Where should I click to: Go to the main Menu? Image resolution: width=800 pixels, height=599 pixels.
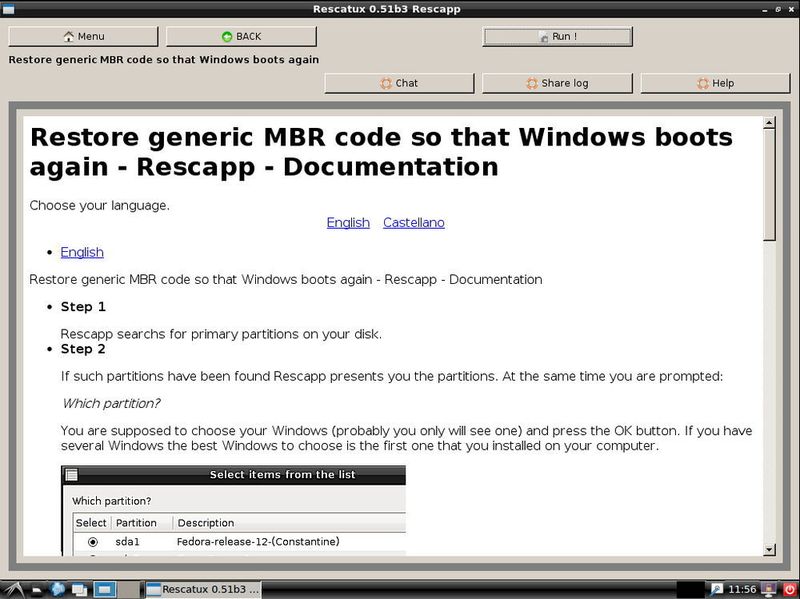(x=83, y=36)
